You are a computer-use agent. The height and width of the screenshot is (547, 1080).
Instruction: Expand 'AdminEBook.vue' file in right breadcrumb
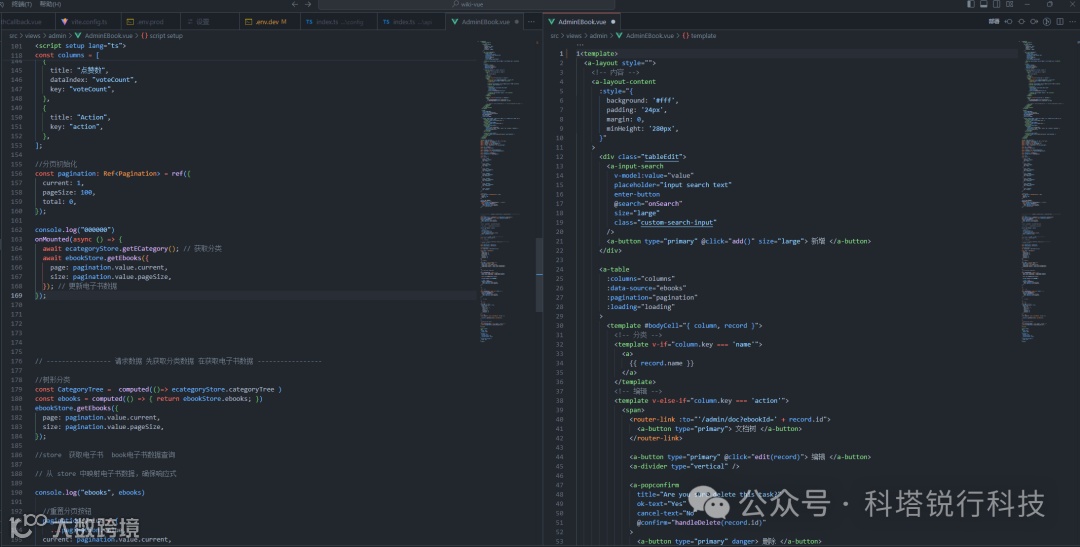650,35
